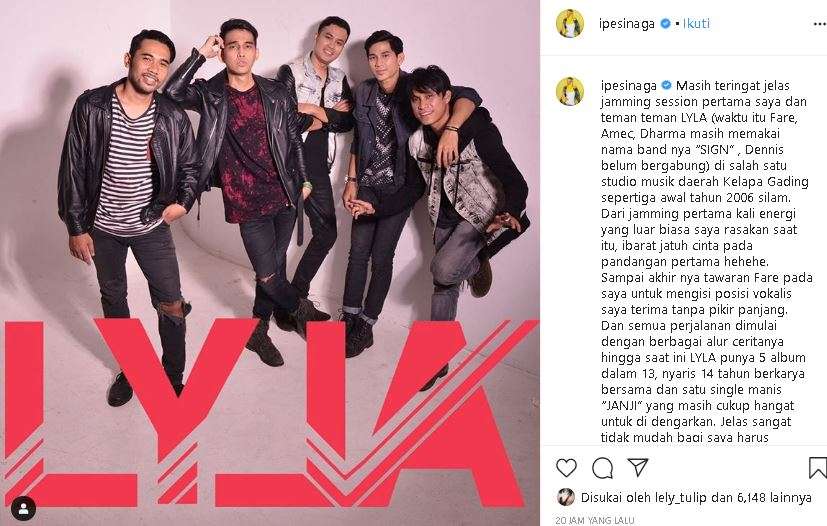The image size is (827, 526).
Task: Click verified badge next to header username
Action: point(665,23)
